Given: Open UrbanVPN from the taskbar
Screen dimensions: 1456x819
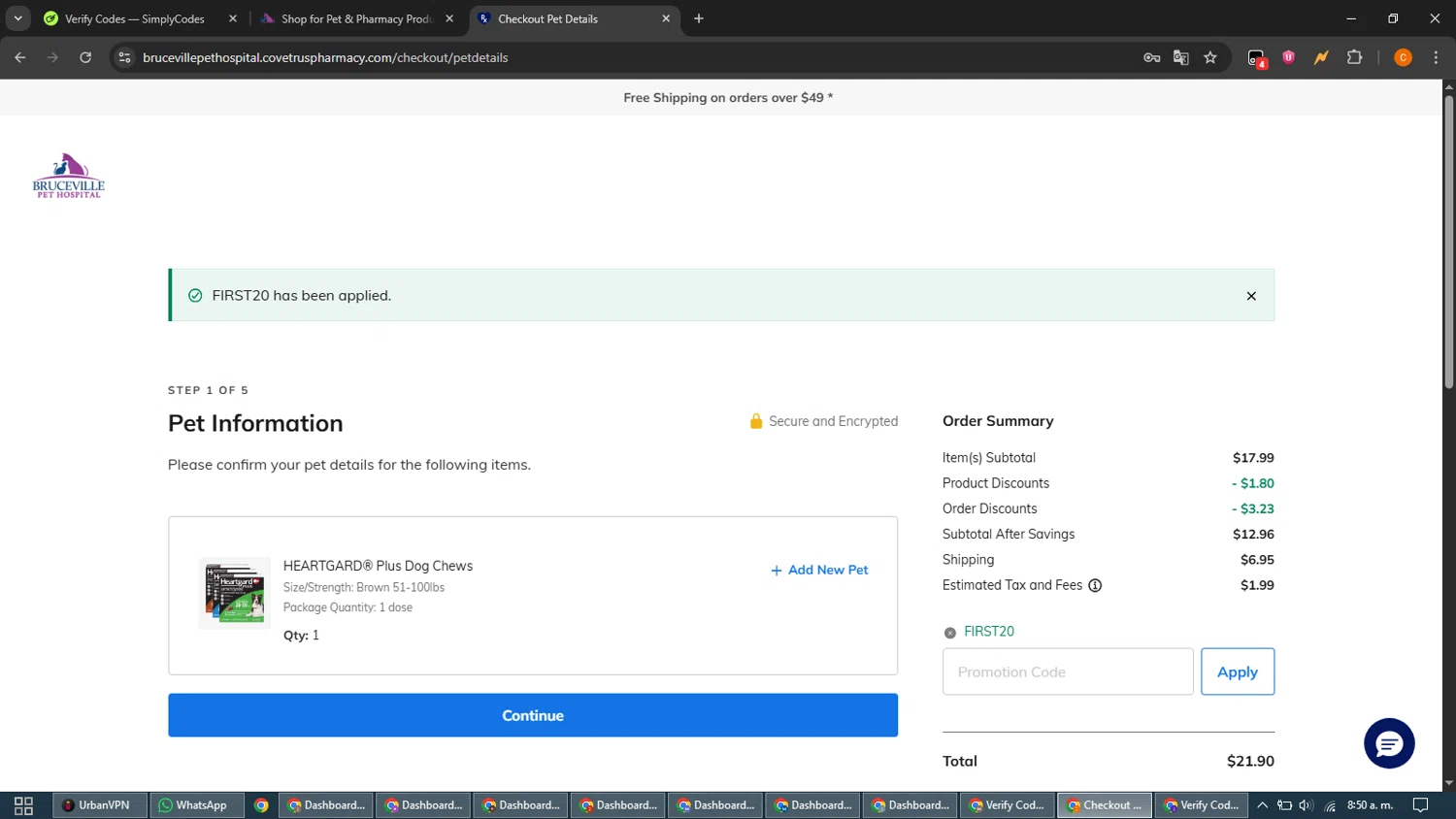Looking at the screenshot, I should pyautogui.click(x=99, y=805).
